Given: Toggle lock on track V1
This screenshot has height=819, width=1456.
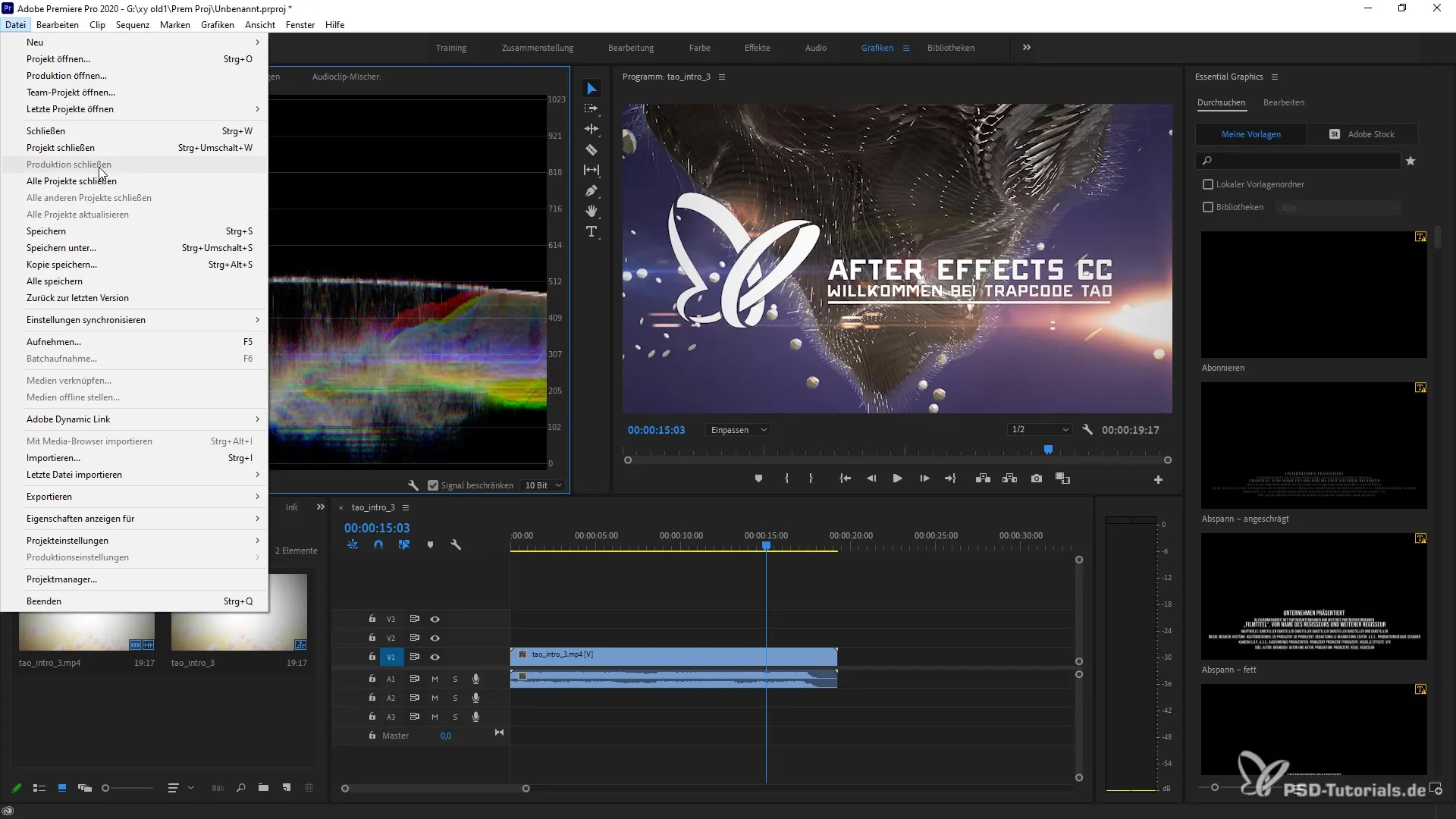Looking at the screenshot, I should [372, 657].
